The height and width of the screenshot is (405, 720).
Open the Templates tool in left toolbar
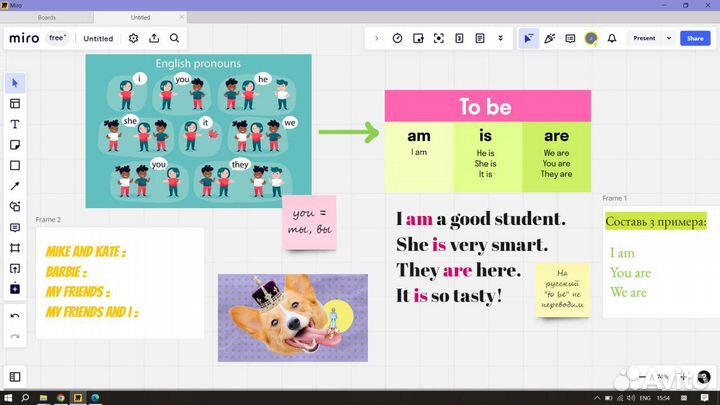(x=15, y=103)
